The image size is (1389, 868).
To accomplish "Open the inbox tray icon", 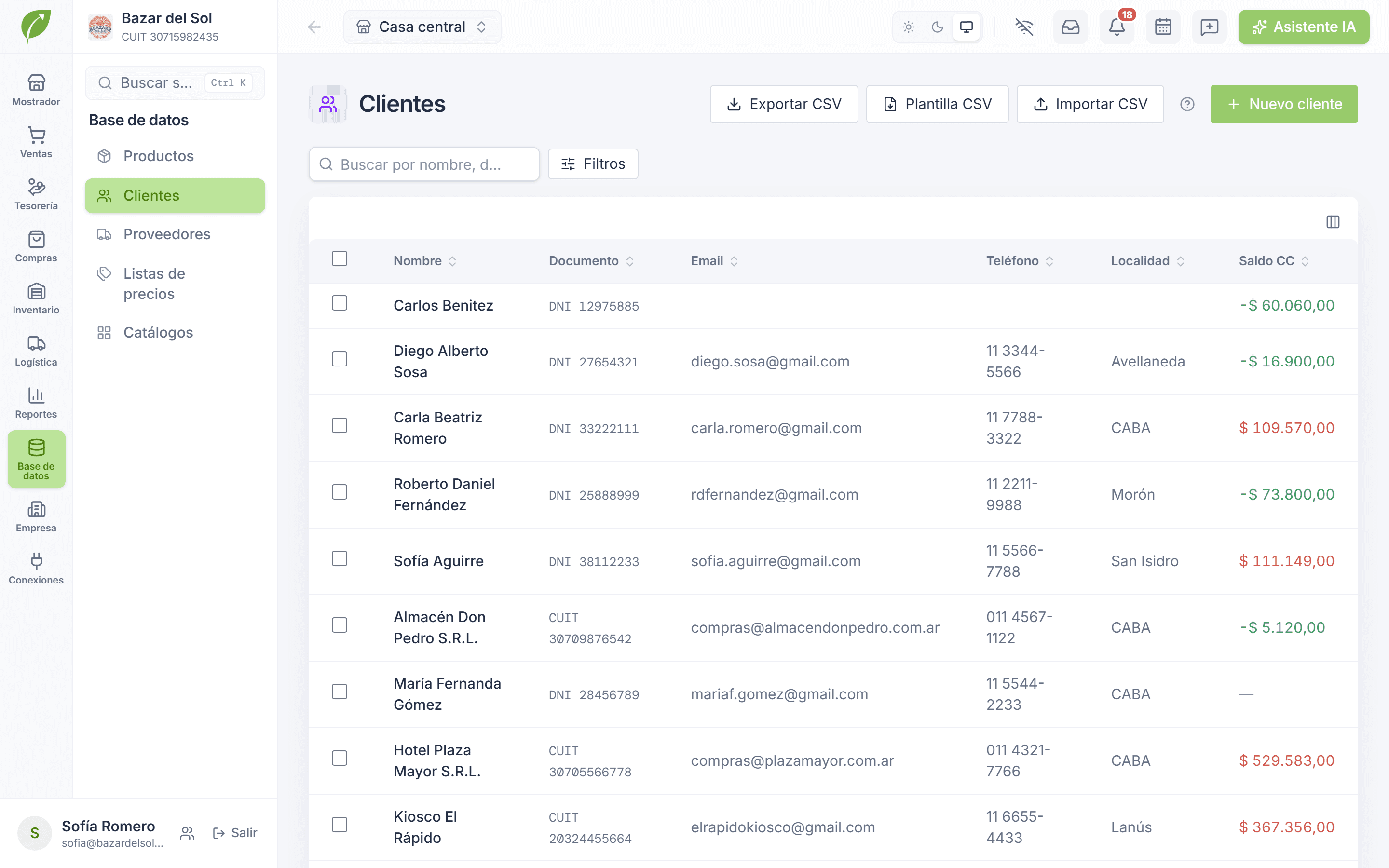I will point(1071,27).
